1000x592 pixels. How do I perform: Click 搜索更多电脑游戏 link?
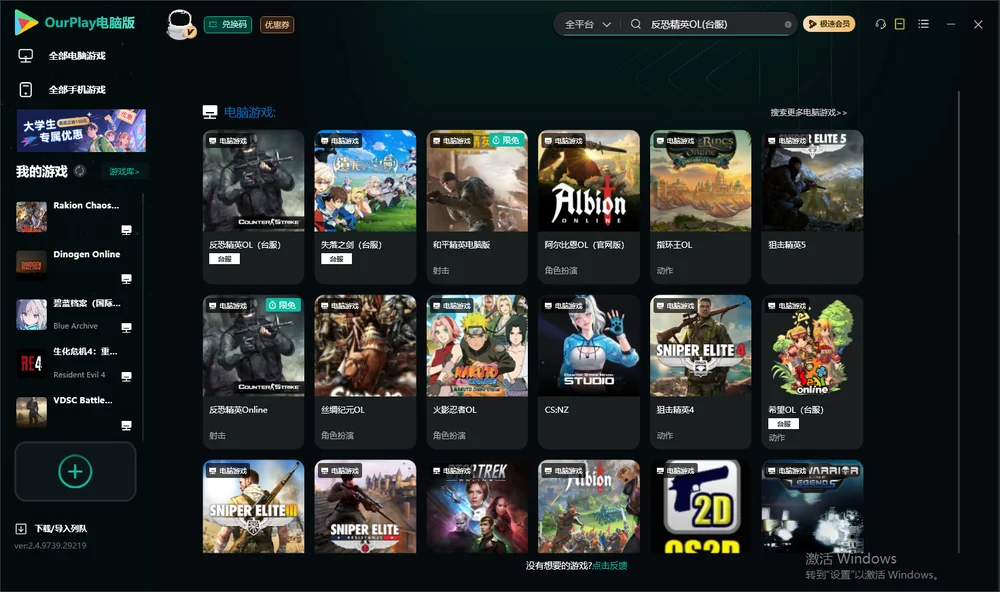[808, 112]
